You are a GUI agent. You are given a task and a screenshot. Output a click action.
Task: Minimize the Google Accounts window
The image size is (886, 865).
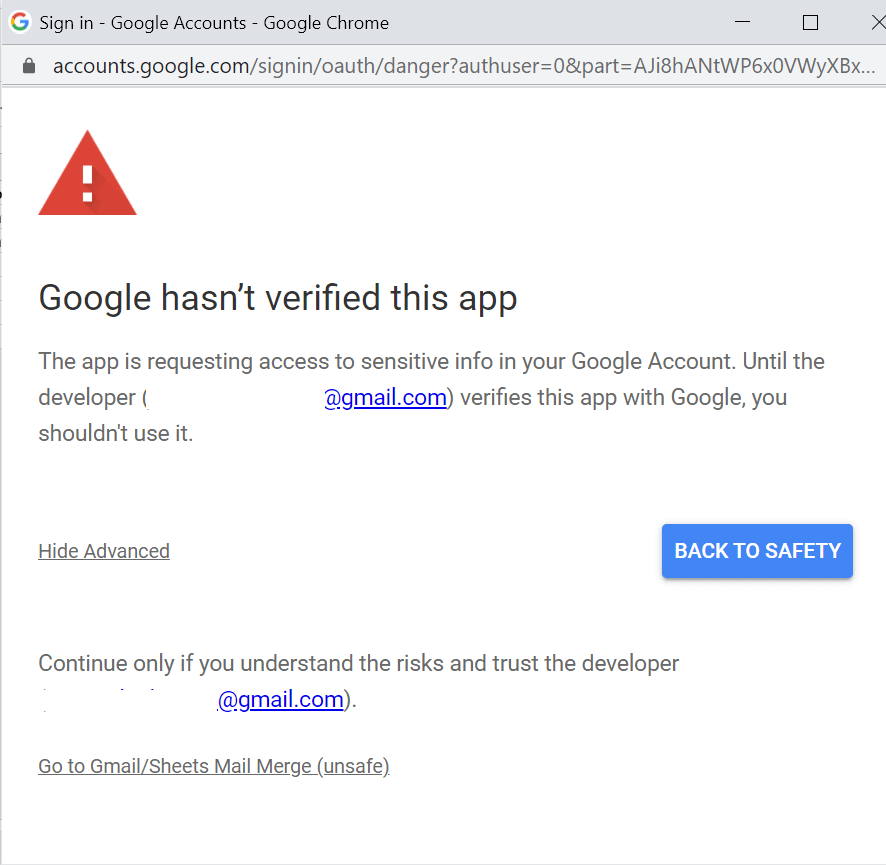point(743,22)
